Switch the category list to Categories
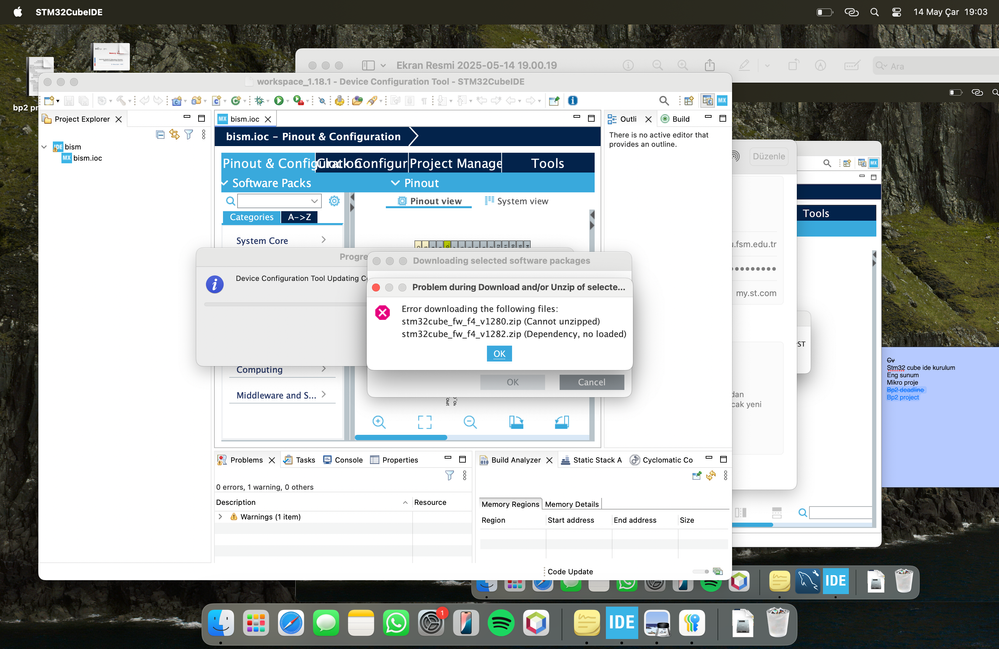 (x=251, y=217)
